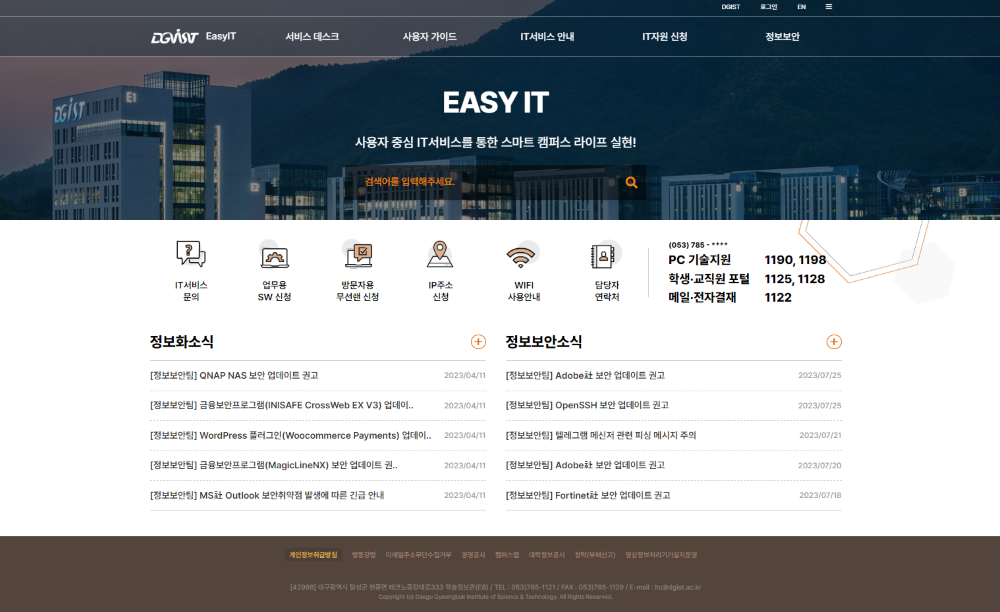This screenshot has height=612, width=1000.
Task: Expand 정보화소식 with the plus button
Action: tap(477, 341)
